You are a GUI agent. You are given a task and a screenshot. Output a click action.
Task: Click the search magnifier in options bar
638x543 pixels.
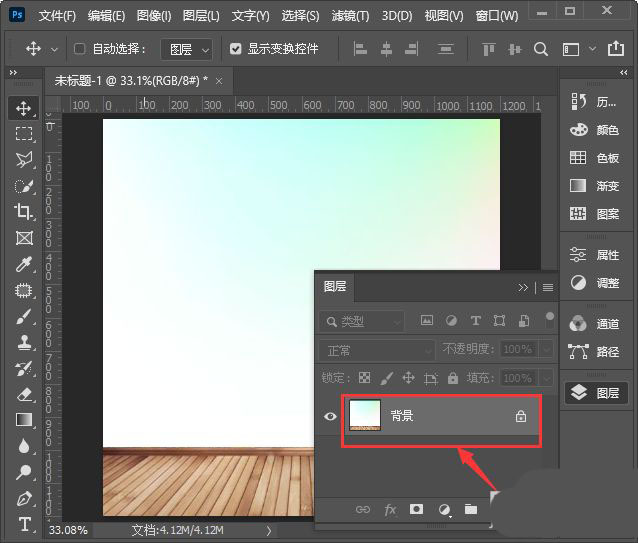coord(541,50)
